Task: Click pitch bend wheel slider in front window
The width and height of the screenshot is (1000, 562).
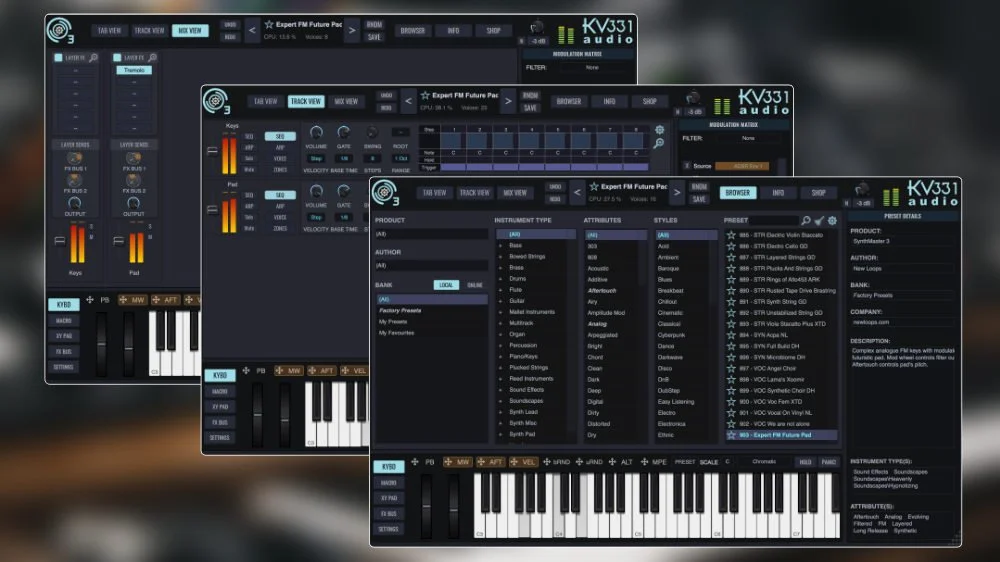Action: tap(426, 506)
